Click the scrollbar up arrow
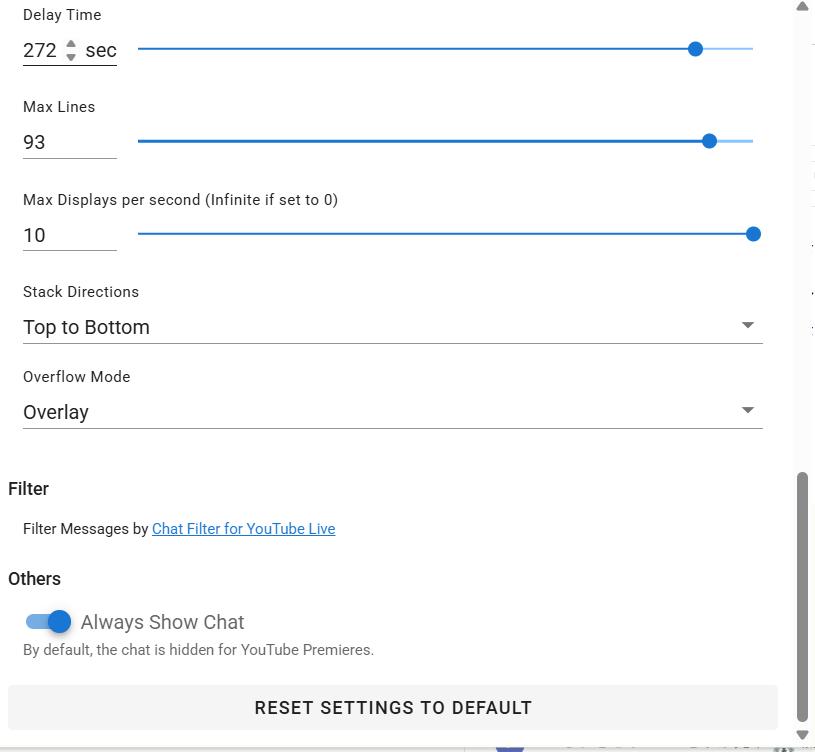The image size is (815, 752). click(802, 6)
